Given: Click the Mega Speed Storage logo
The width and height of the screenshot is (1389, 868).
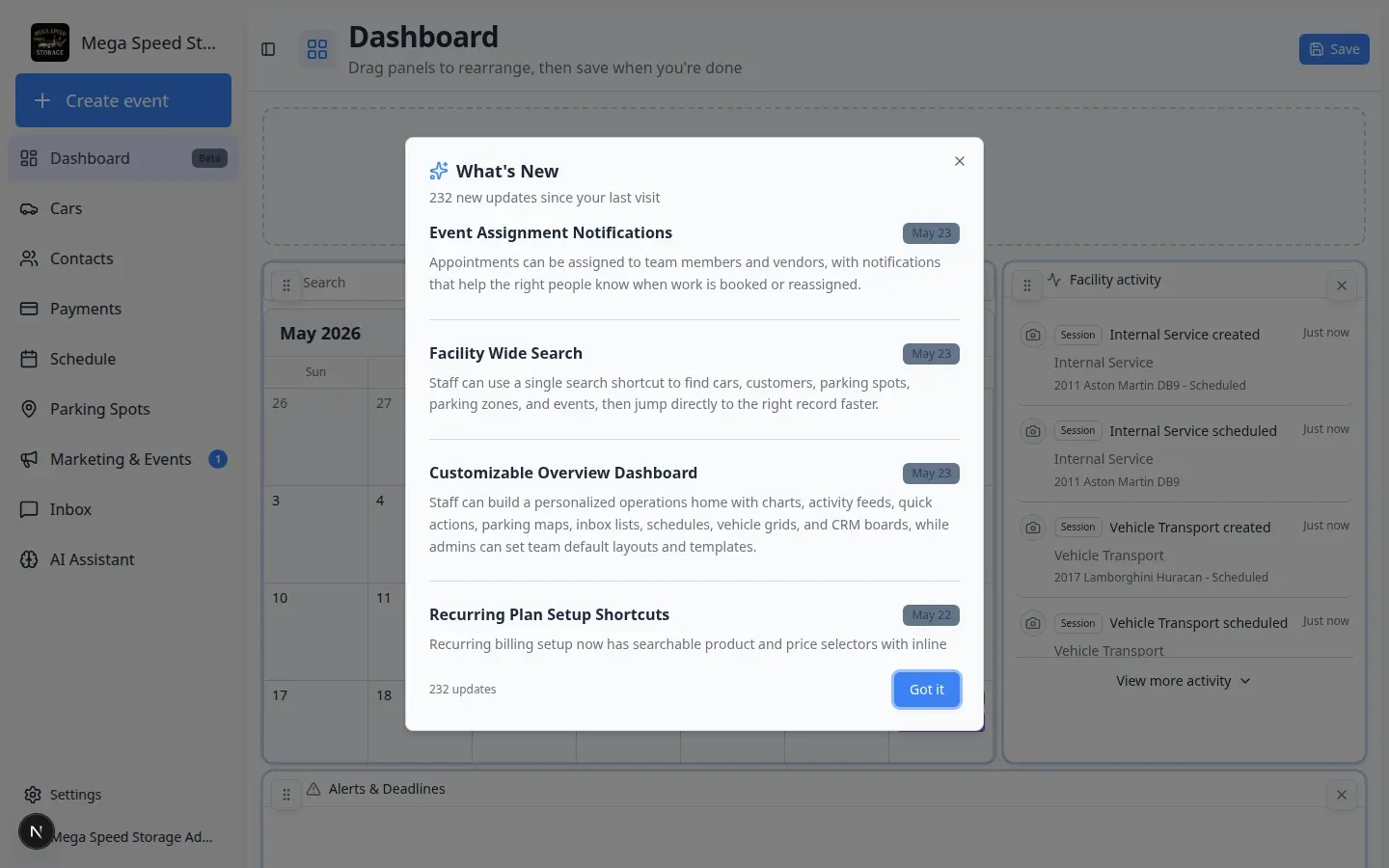Looking at the screenshot, I should [x=50, y=42].
